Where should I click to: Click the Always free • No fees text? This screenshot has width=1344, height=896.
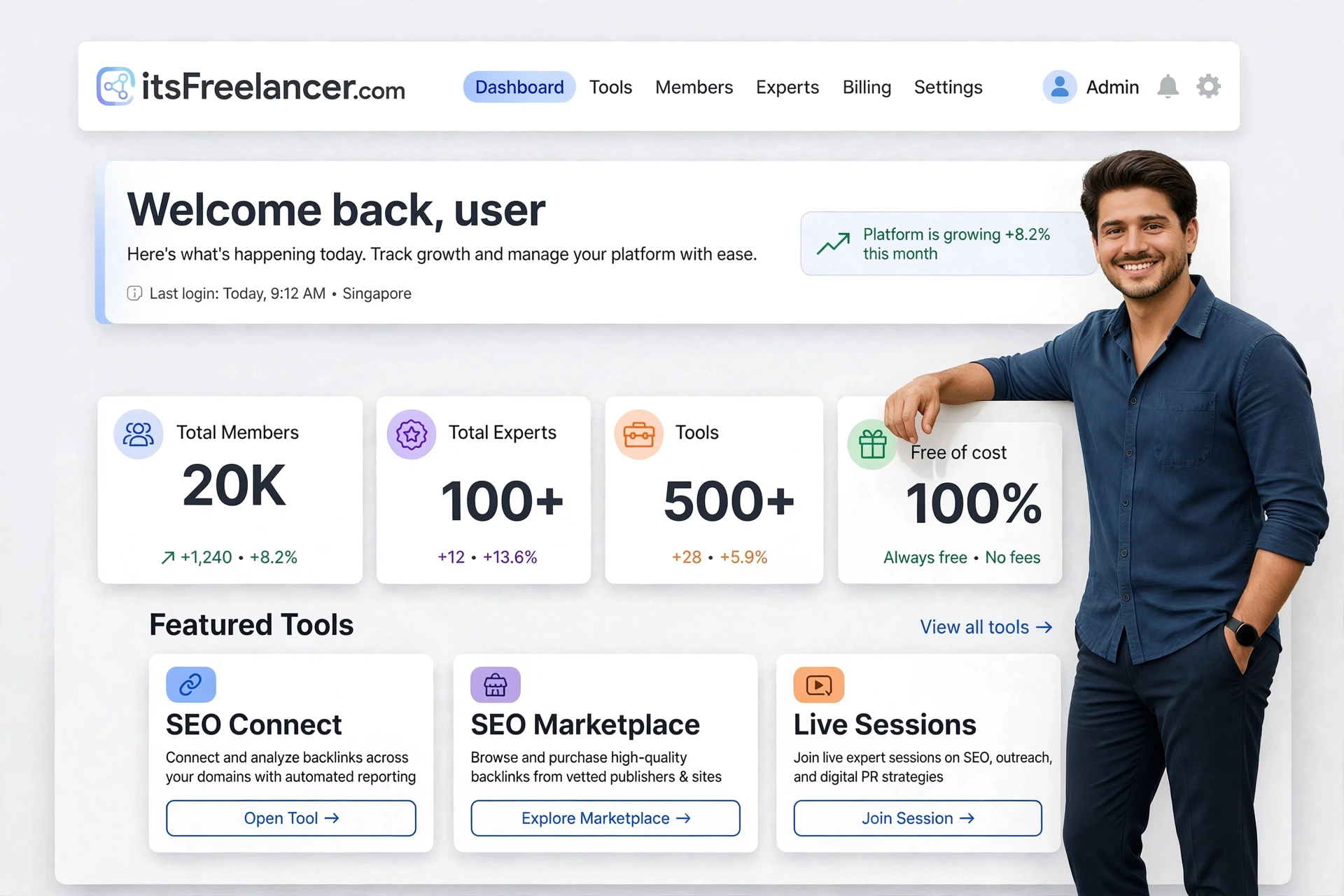click(x=962, y=558)
